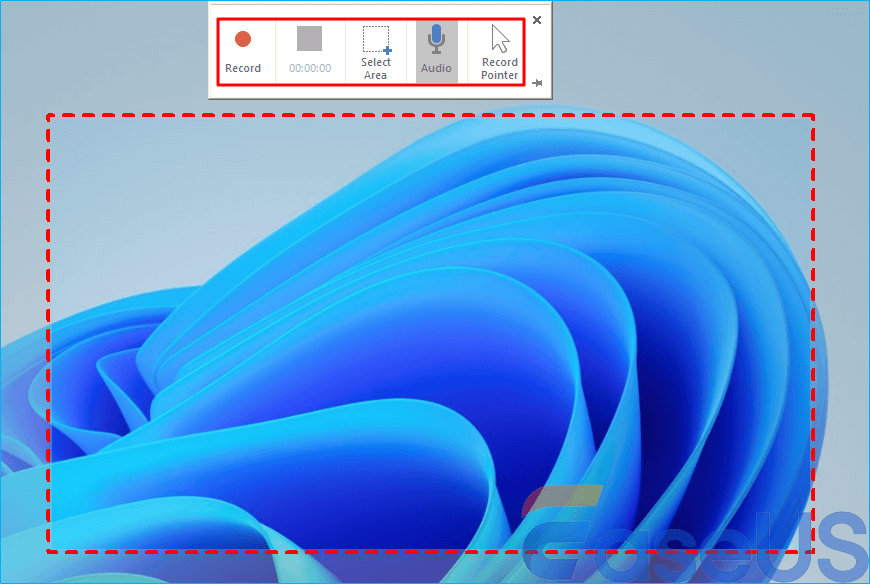Choose the Select Area tool
This screenshot has height=584, width=870.
(376, 53)
